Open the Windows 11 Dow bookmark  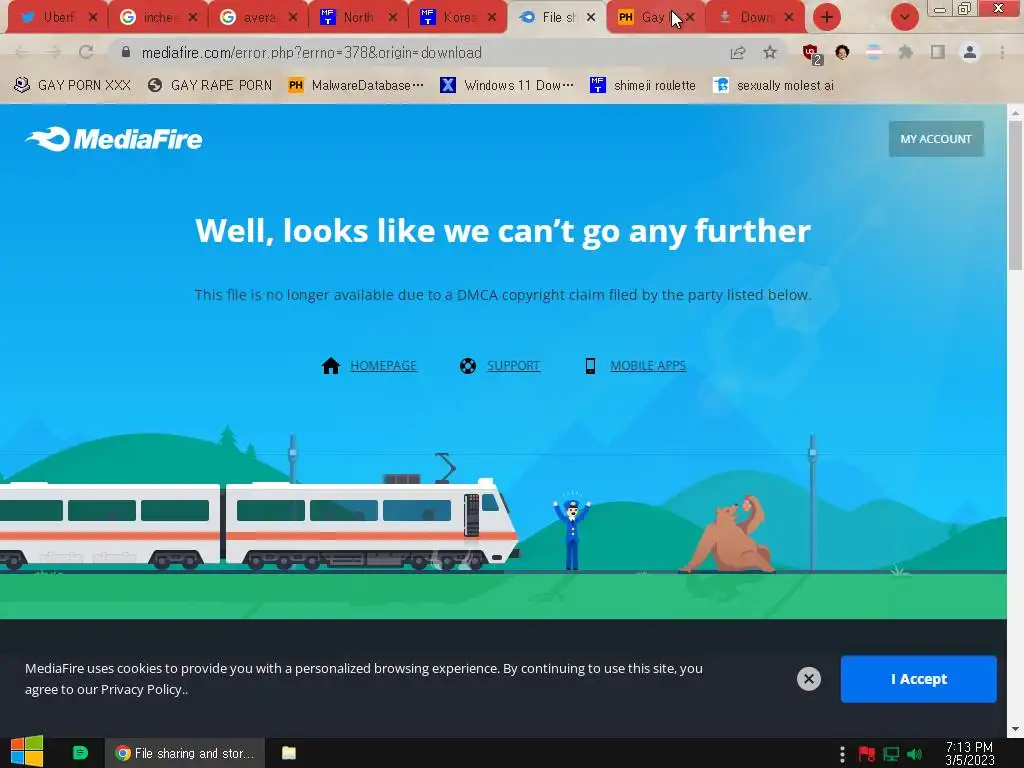507,85
